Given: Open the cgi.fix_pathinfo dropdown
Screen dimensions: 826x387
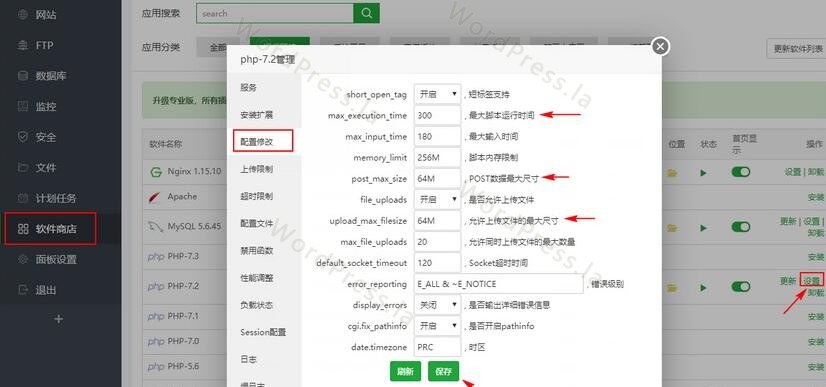Looking at the screenshot, I should [x=437, y=326].
